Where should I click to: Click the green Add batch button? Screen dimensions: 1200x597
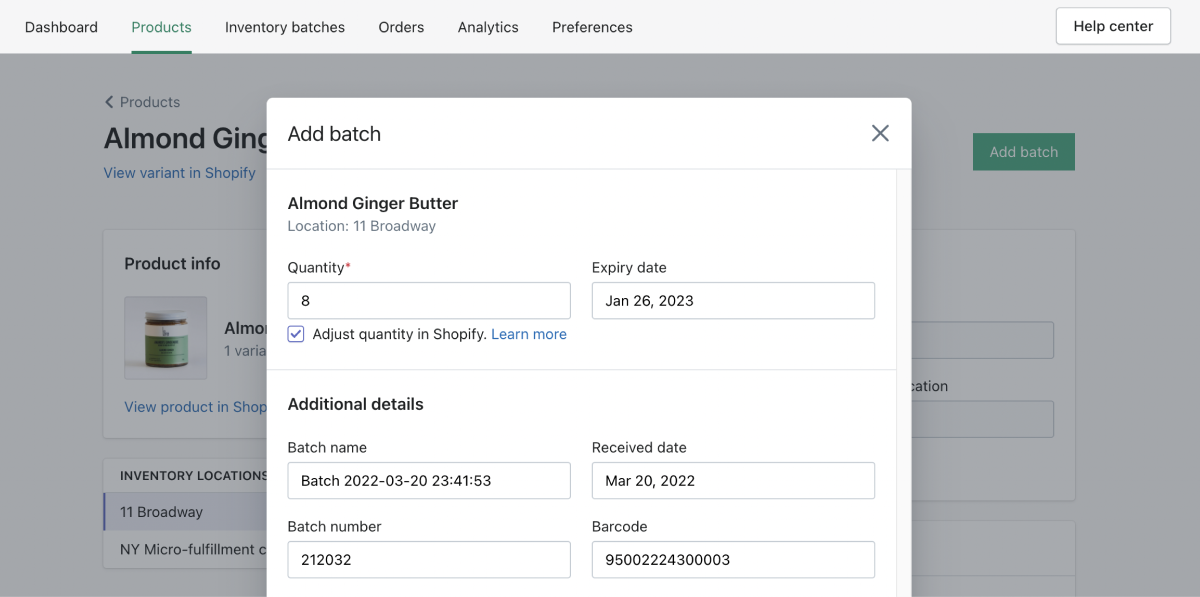(x=1024, y=152)
